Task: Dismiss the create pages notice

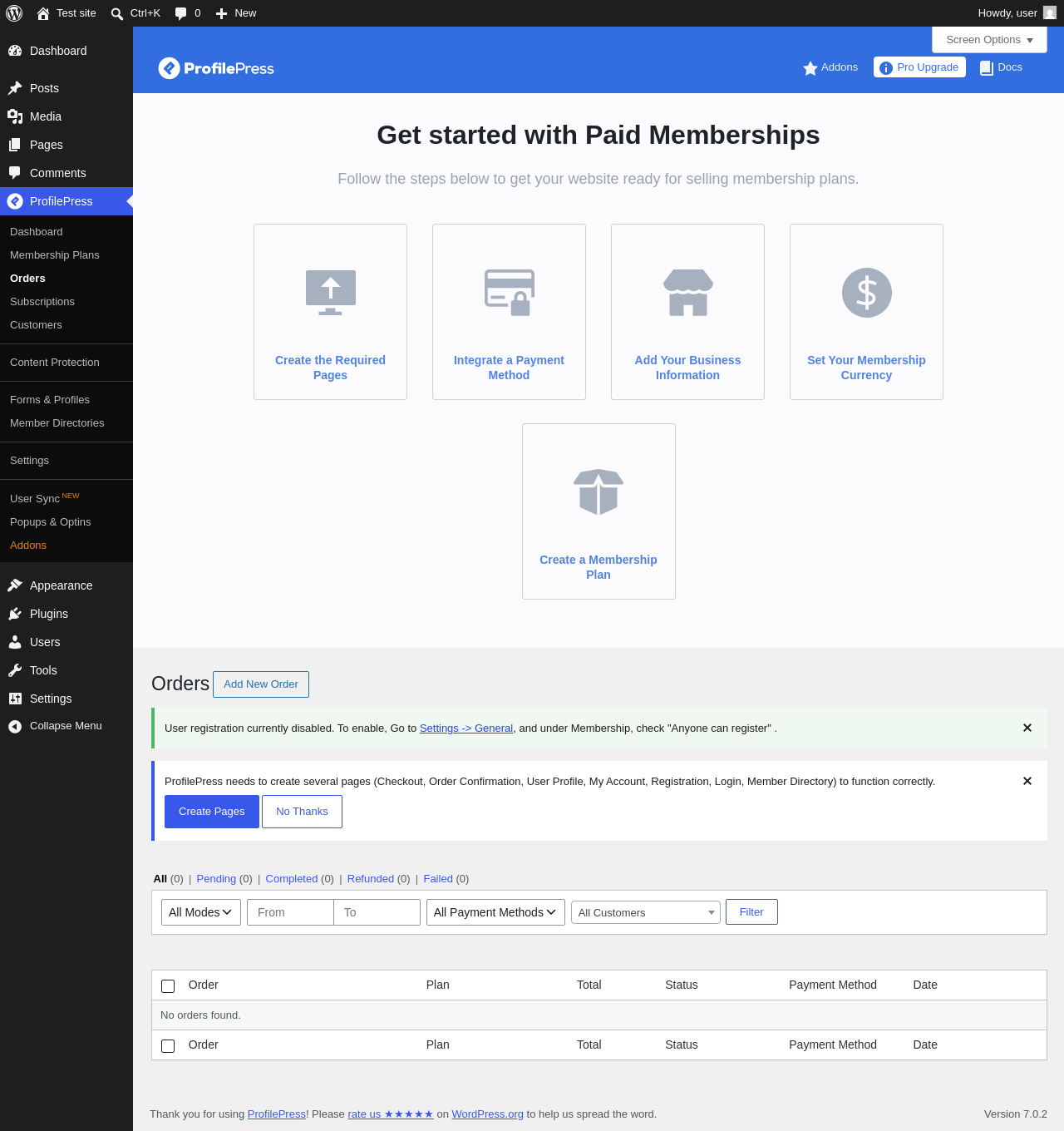Action: tap(1027, 781)
